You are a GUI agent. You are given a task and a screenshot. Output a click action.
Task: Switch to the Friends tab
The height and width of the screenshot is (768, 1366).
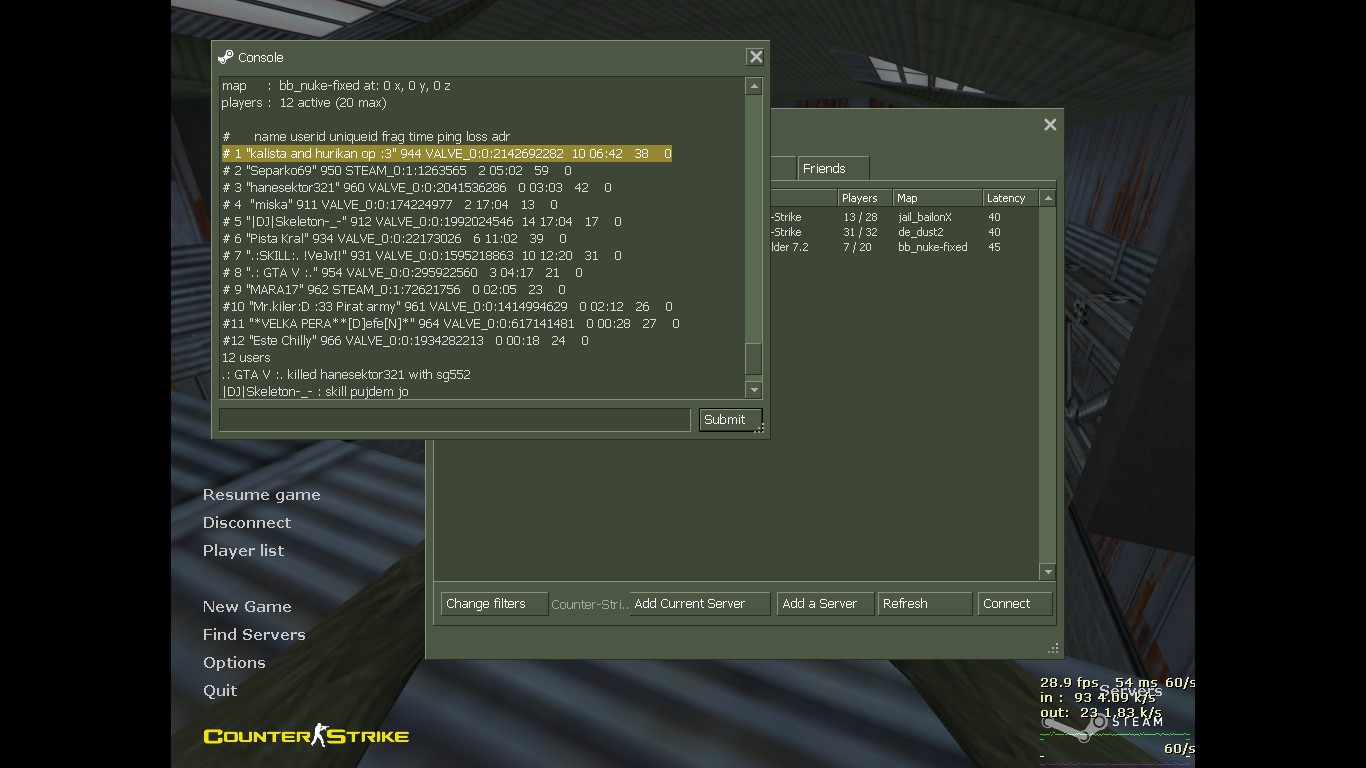tap(832, 168)
